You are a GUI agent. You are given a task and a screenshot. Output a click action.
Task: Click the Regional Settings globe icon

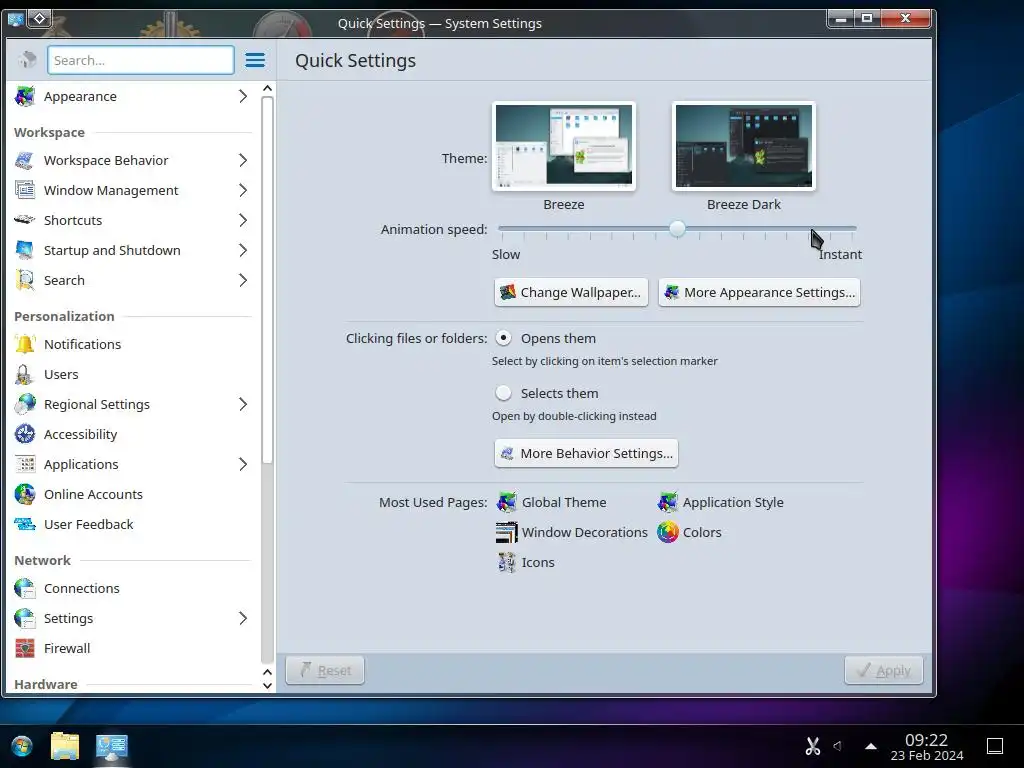pos(25,404)
